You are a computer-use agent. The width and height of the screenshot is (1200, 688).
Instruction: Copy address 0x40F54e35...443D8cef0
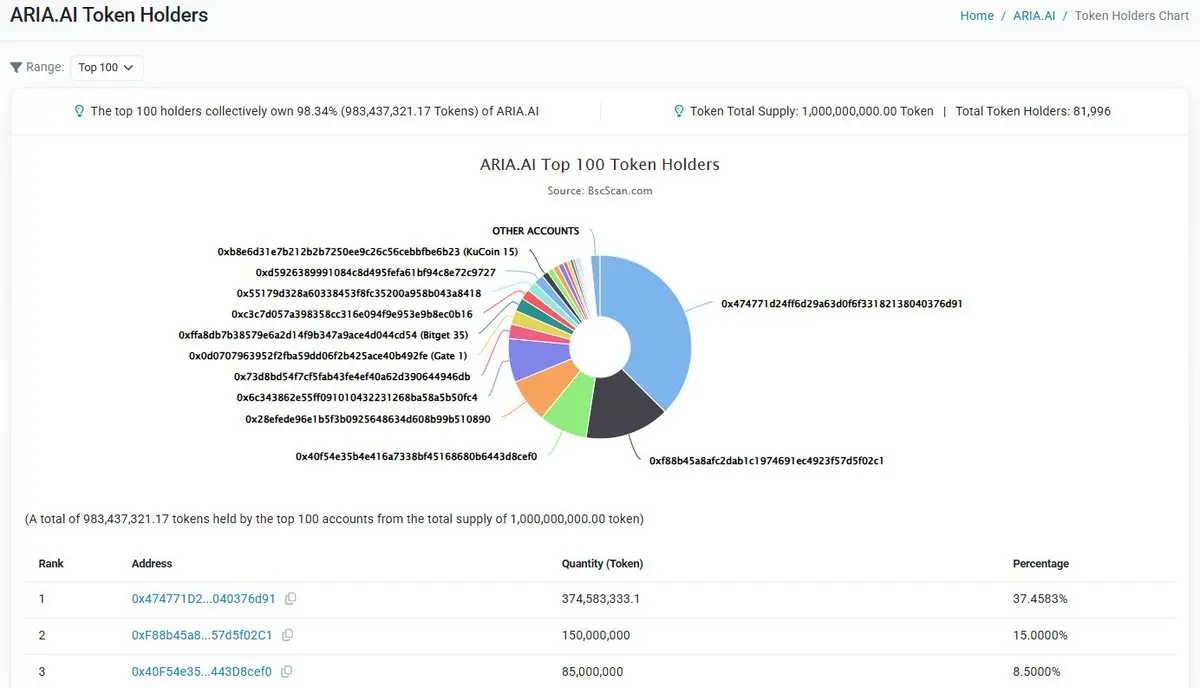tap(287, 672)
